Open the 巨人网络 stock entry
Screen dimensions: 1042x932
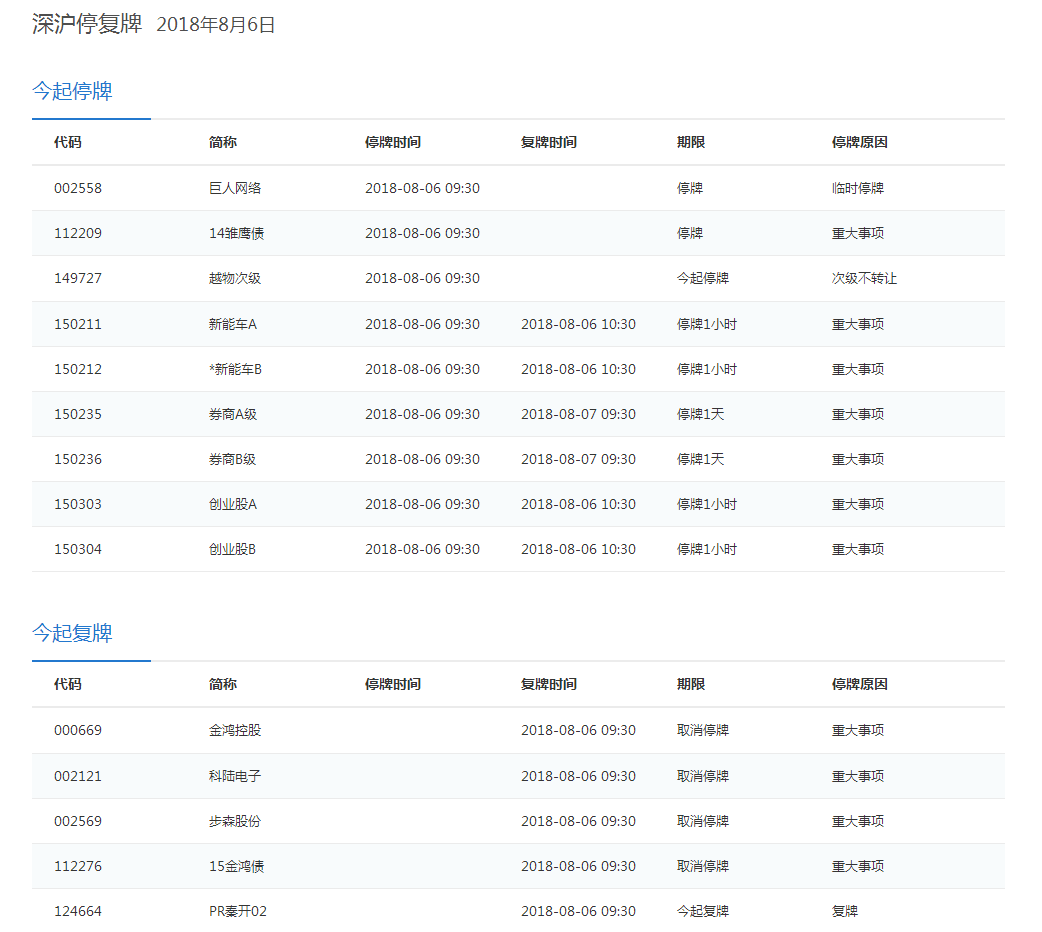coord(235,188)
